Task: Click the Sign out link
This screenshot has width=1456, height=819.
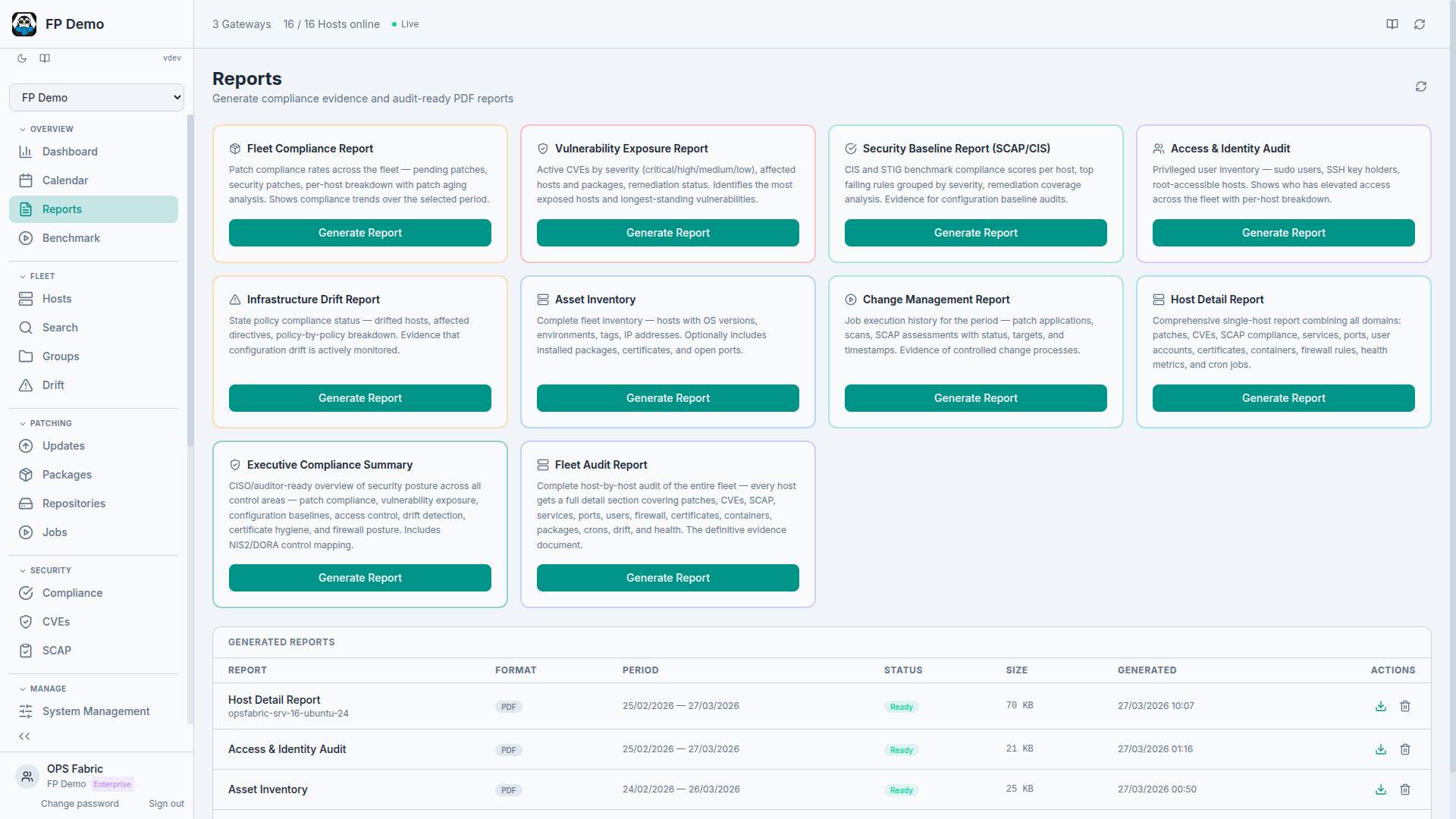Action: (166, 804)
